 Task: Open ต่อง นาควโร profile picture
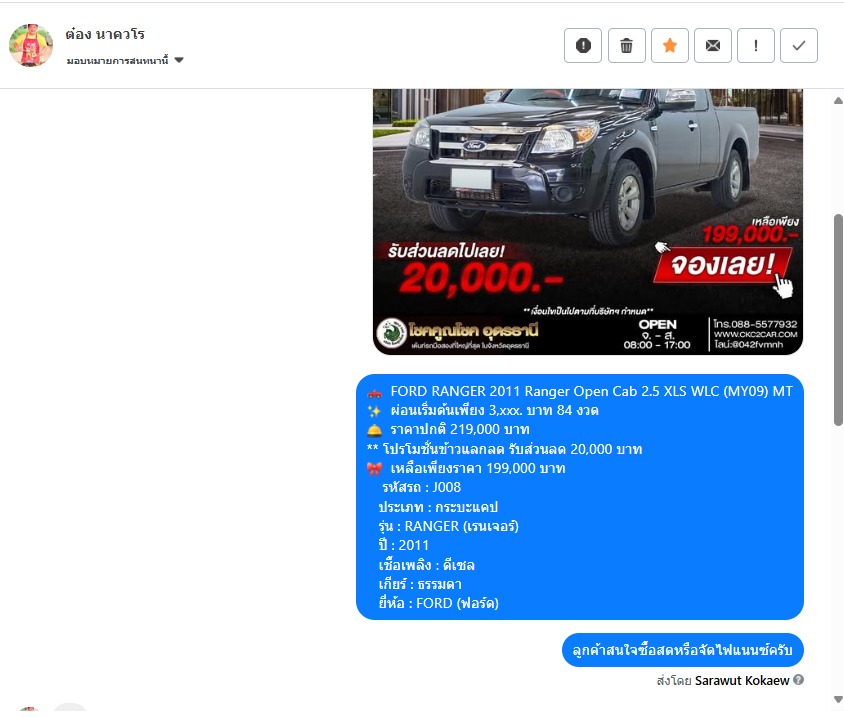point(31,45)
